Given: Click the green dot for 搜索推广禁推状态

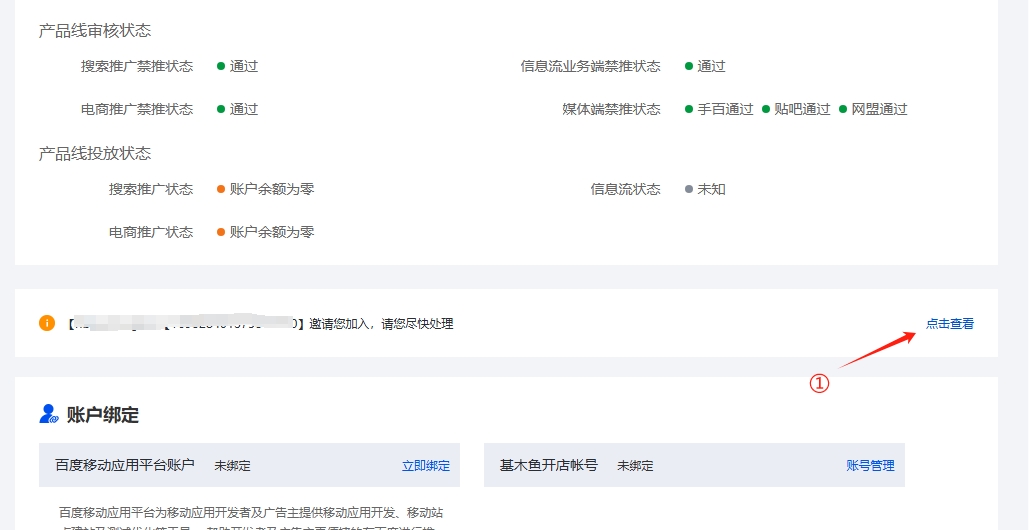Looking at the screenshot, I should [x=221, y=66].
